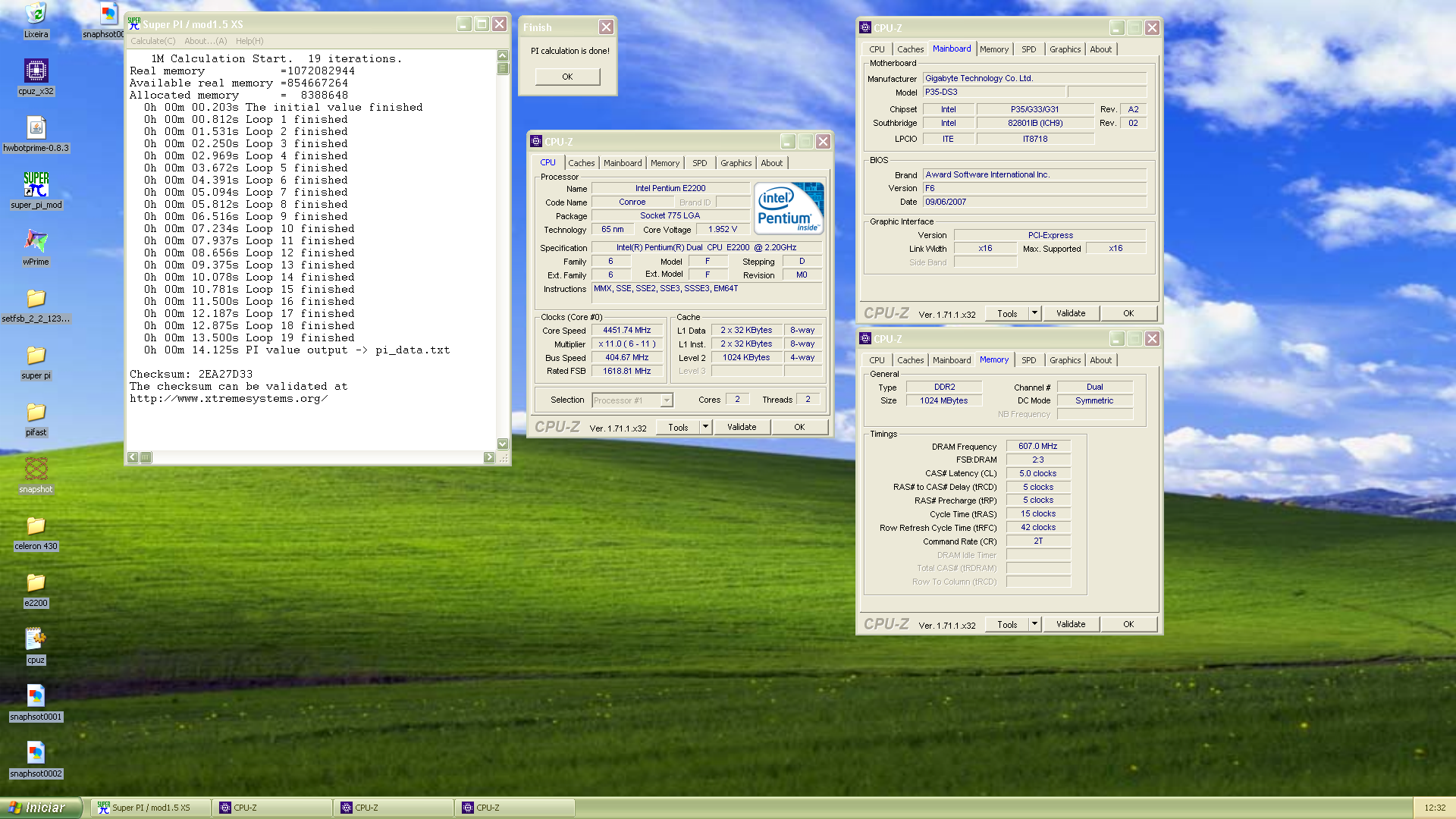Image resolution: width=1456 pixels, height=819 pixels.
Task: Click Validate in Memory window
Action: coord(1071,625)
